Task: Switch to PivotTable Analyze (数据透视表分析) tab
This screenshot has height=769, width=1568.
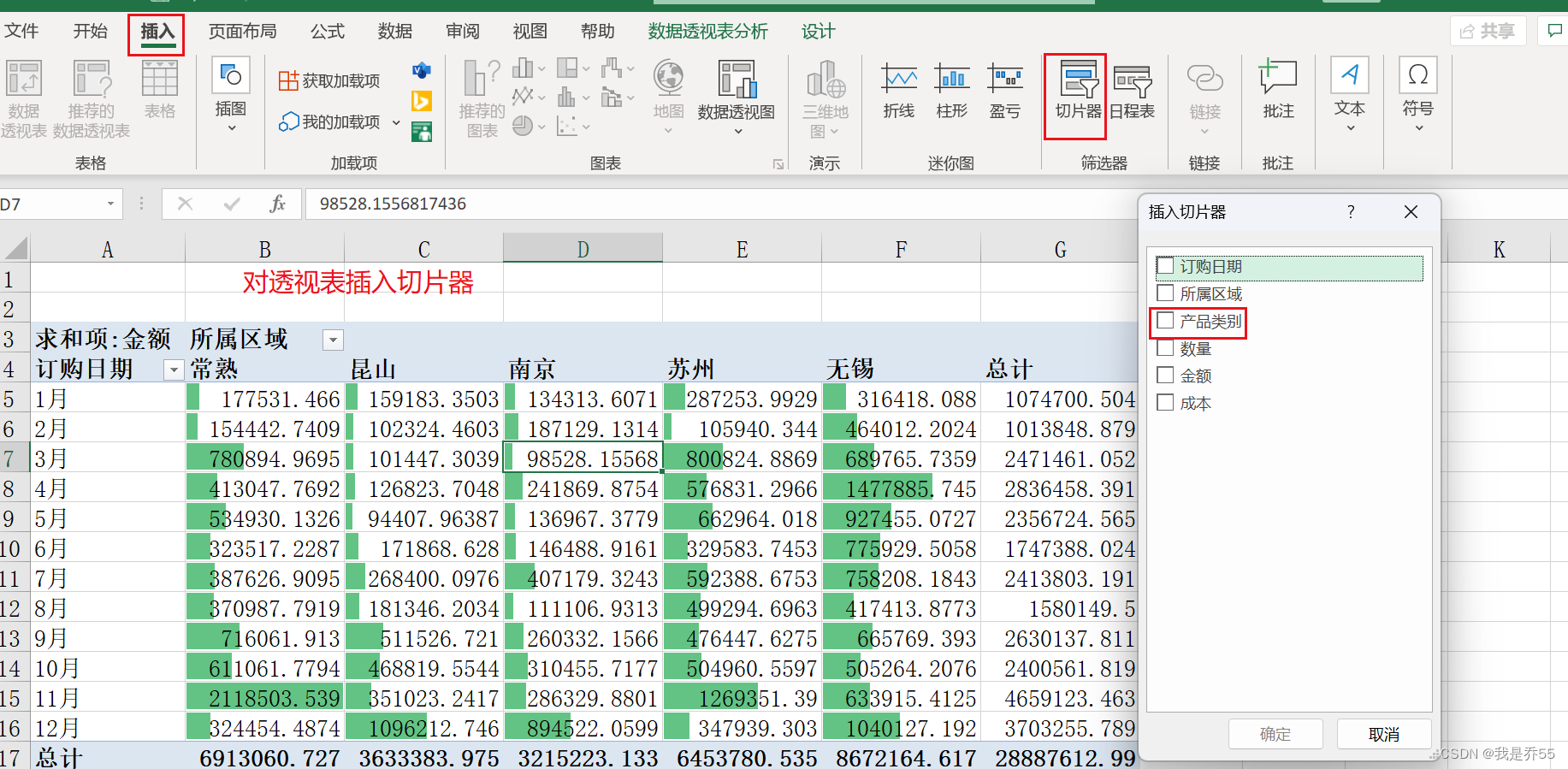Action: click(x=708, y=31)
